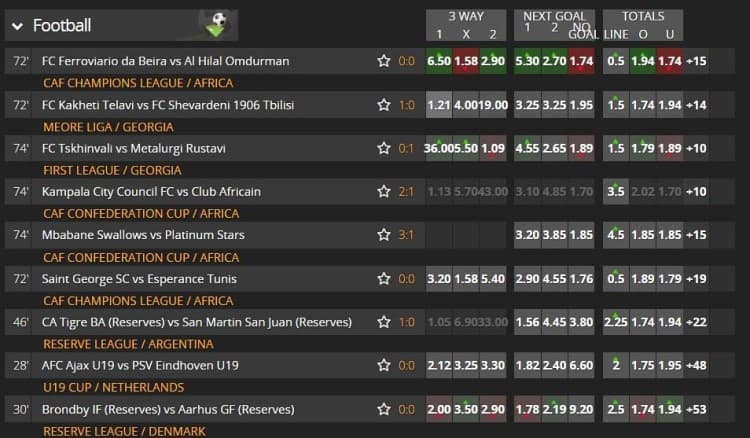Open Meore Liga / Georgia league link
This screenshot has width=750, height=438.
pos(109,127)
